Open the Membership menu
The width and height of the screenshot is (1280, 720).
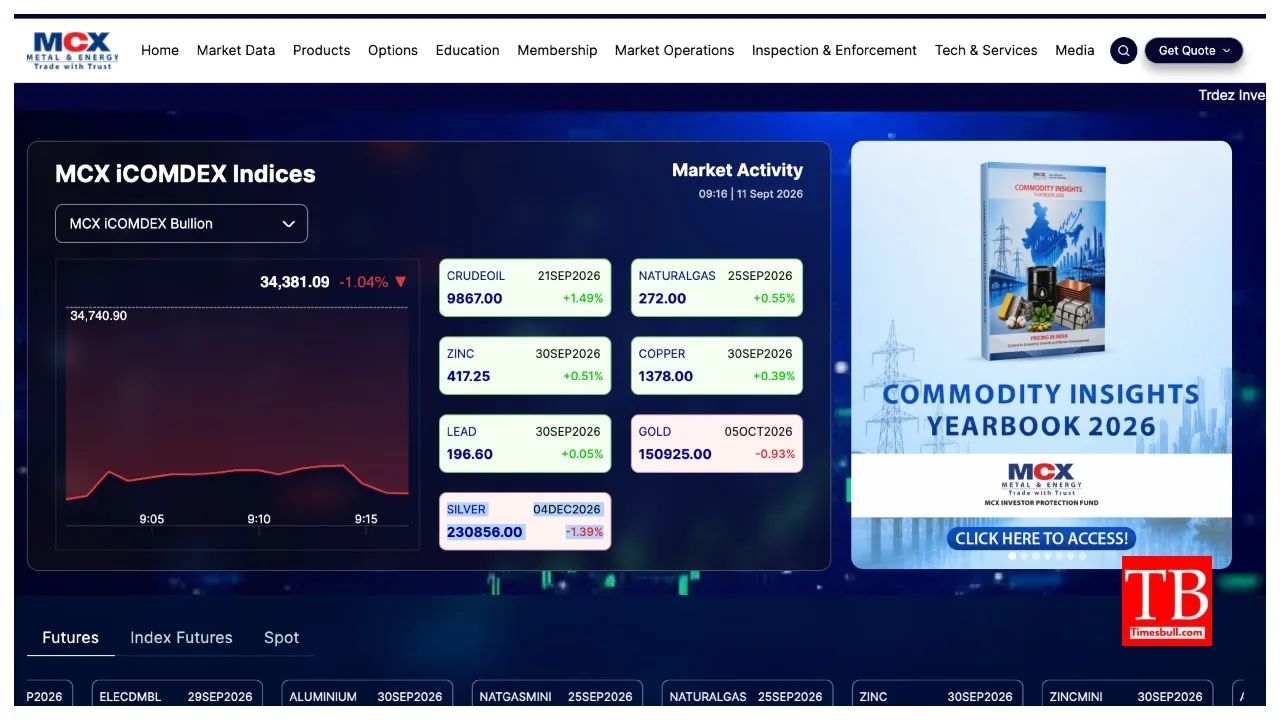[557, 50]
